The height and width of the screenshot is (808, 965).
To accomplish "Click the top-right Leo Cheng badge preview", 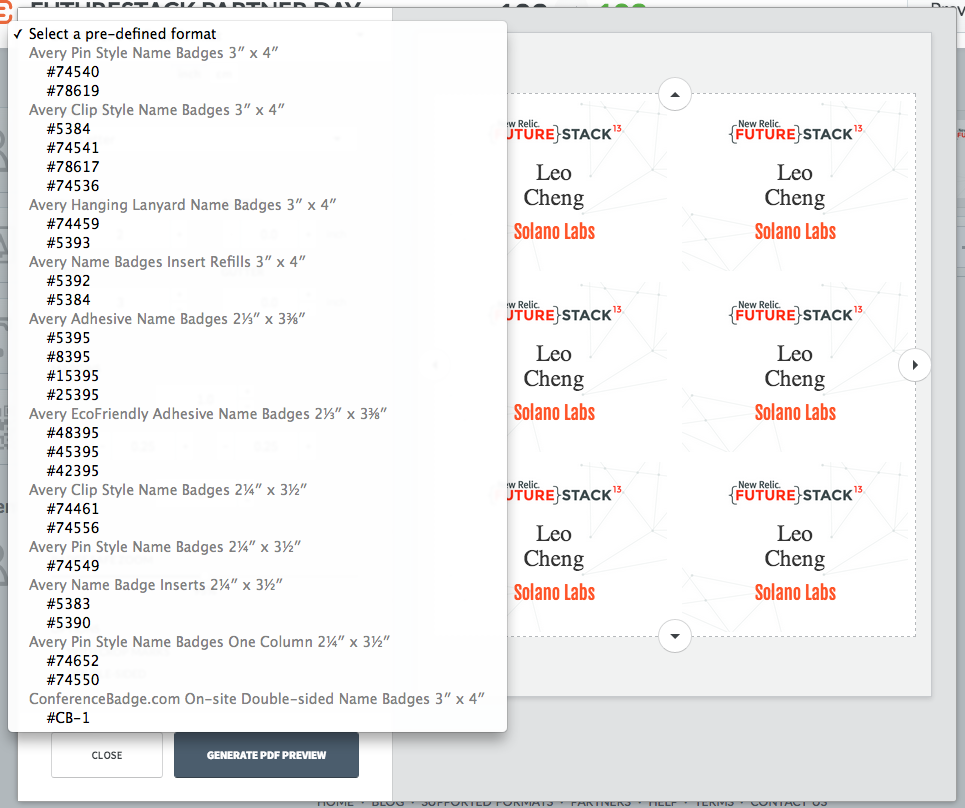I will 795,183.
